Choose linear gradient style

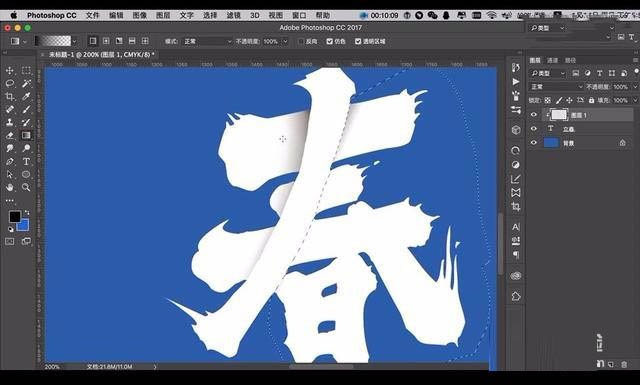(93, 41)
